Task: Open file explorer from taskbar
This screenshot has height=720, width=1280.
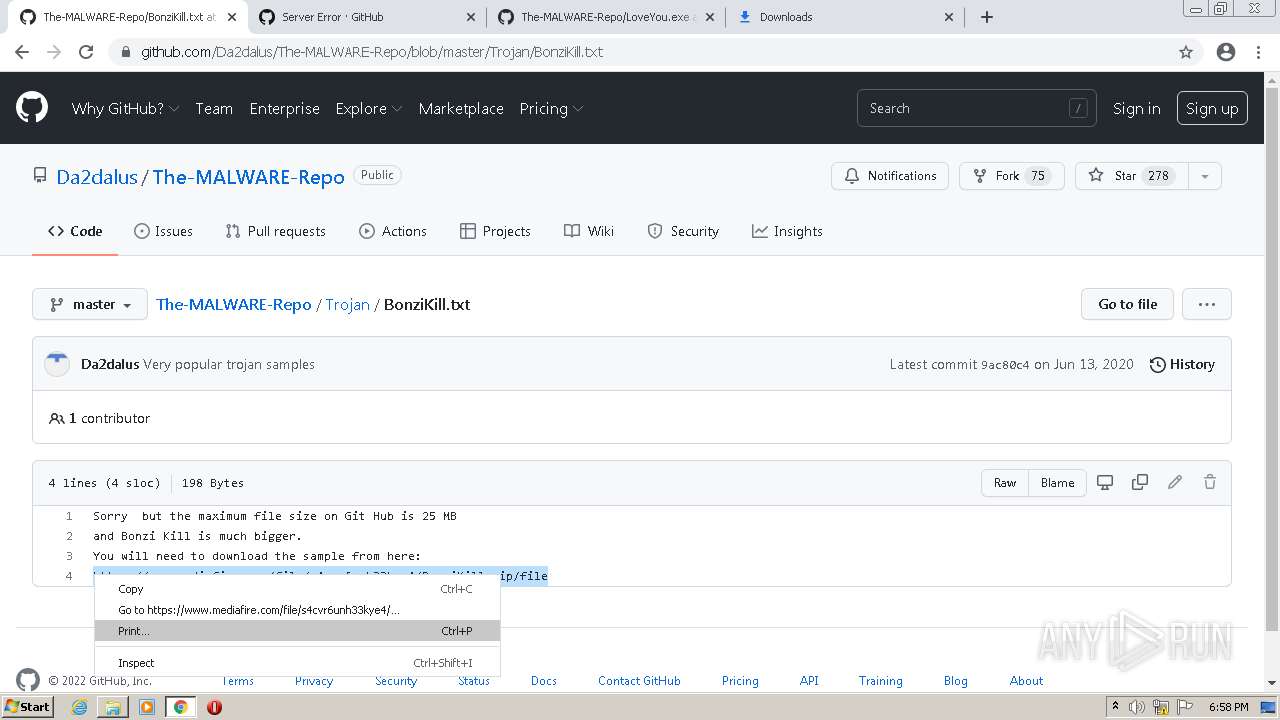Action: coord(113,707)
